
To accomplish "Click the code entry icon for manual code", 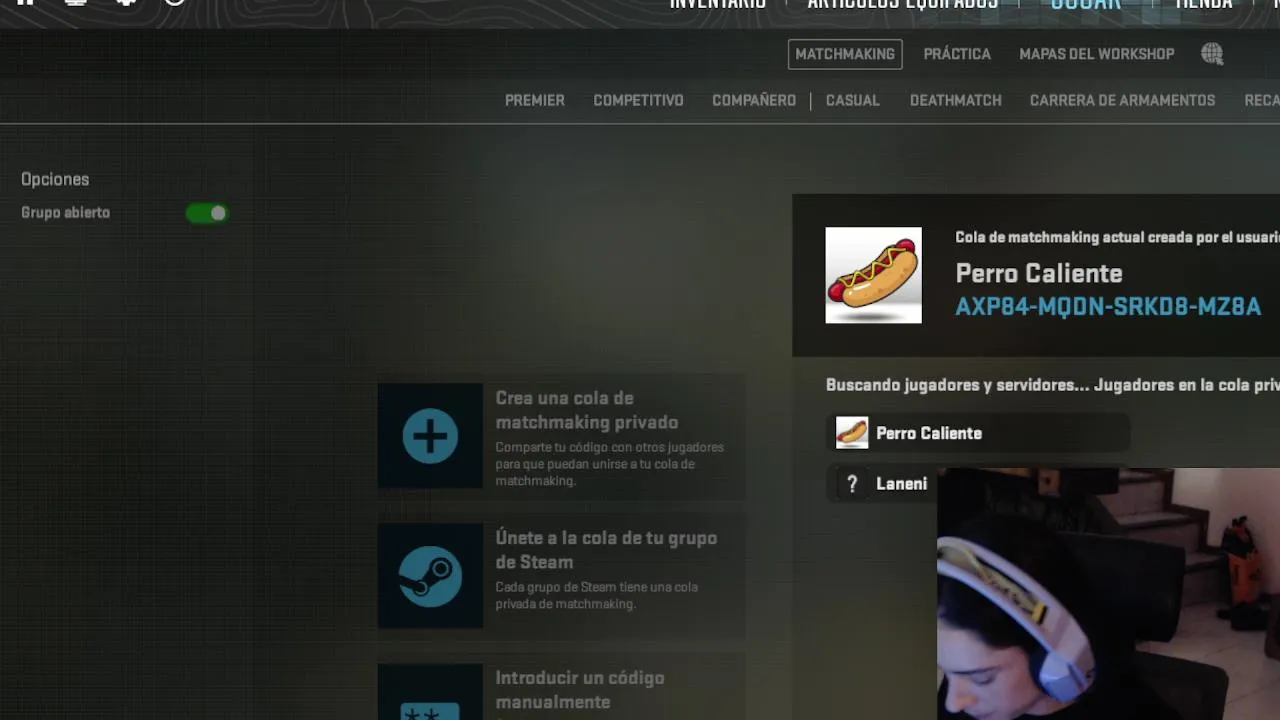I will (x=430, y=692).
